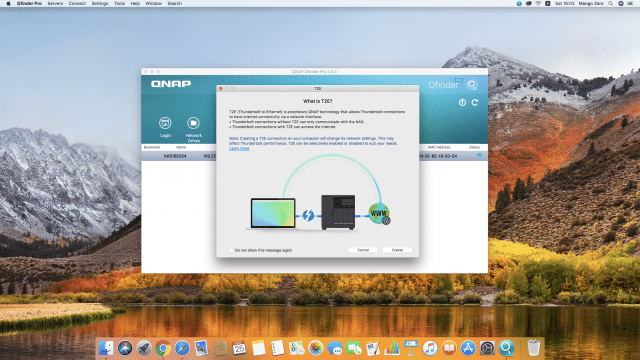Open Qfinder Pro application menu
640x360 pixels.
[29, 3]
